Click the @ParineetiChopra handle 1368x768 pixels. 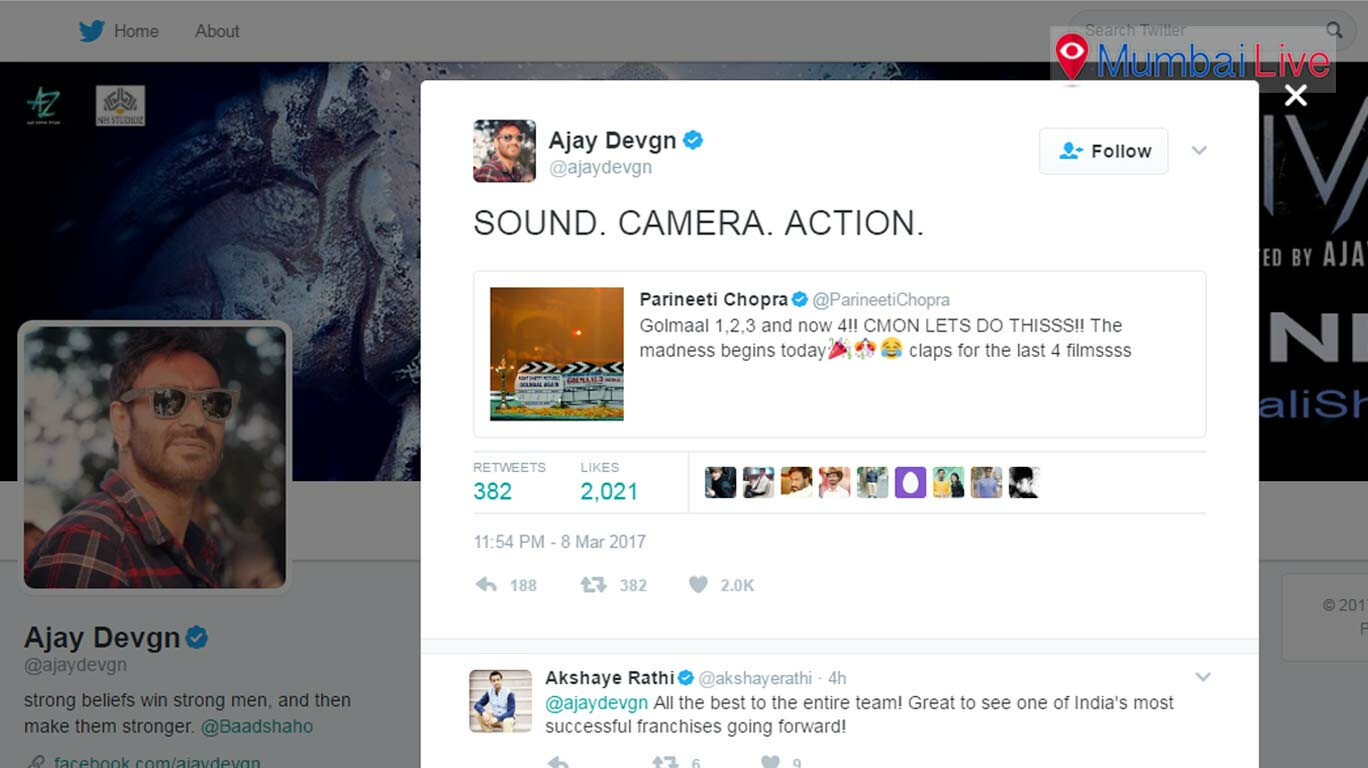(881, 299)
